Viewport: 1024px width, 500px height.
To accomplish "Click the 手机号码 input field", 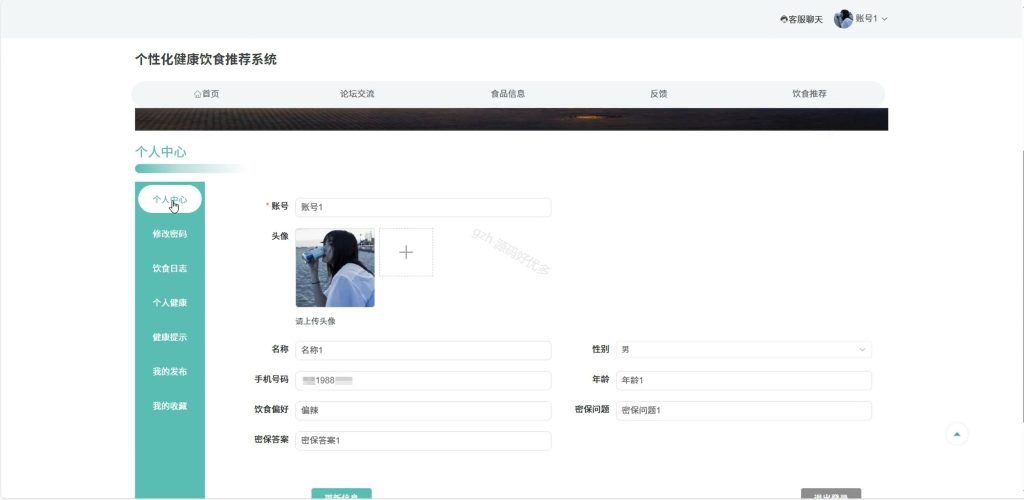I will [x=423, y=381].
